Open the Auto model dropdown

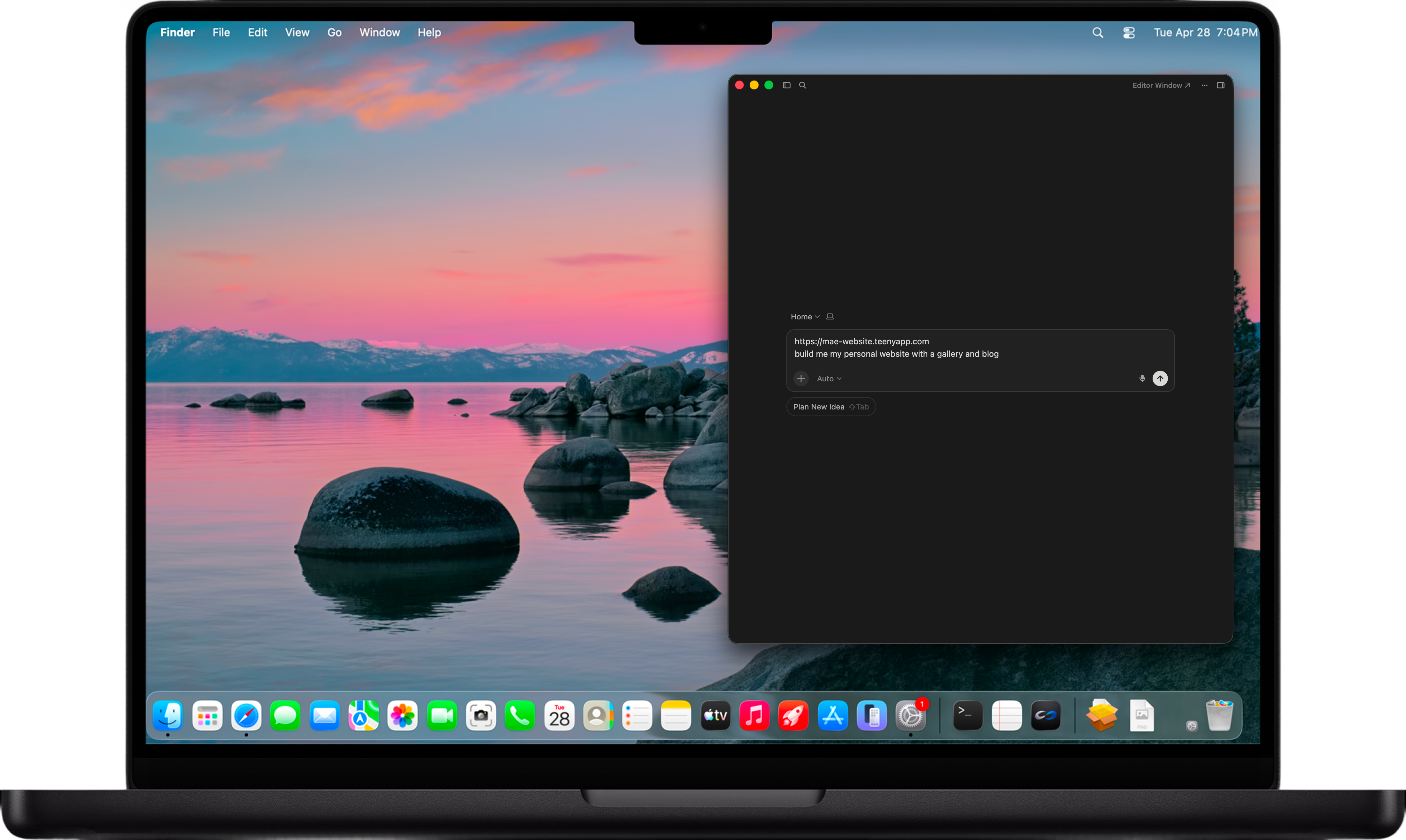829,379
